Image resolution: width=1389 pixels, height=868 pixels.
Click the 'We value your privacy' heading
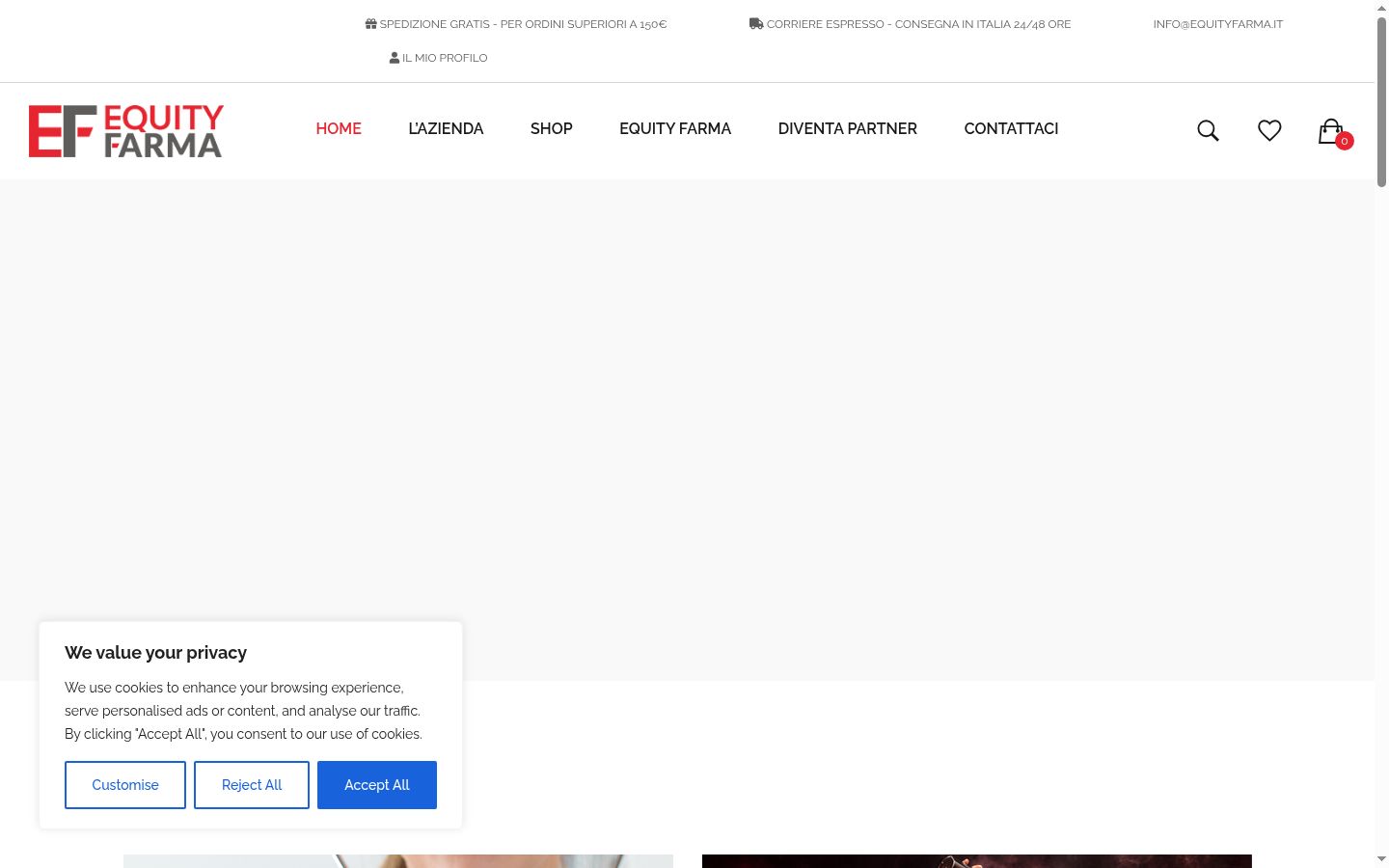coord(156,653)
